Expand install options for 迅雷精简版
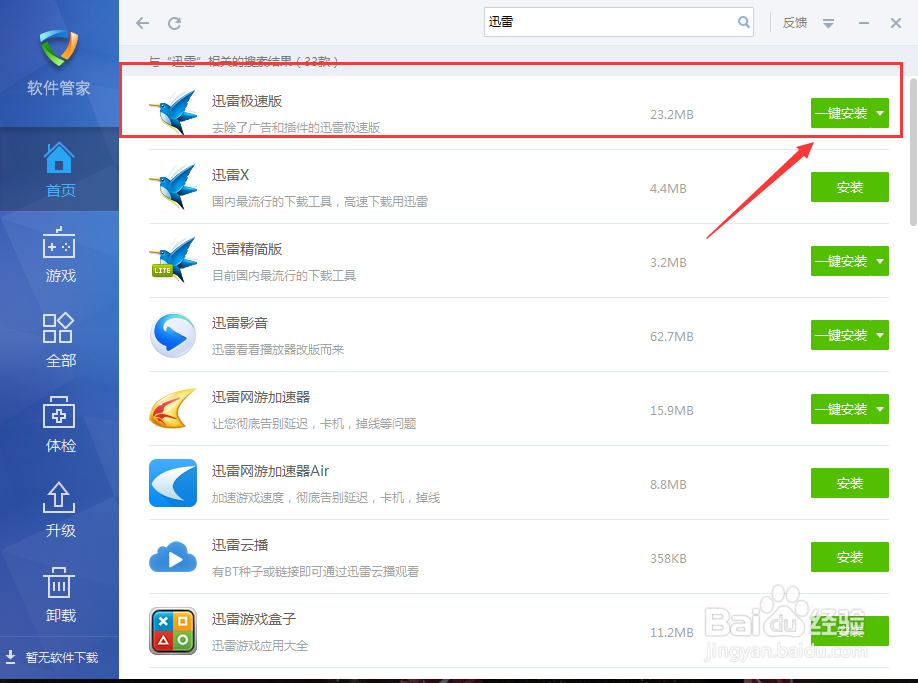918x683 pixels. point(880,261)
